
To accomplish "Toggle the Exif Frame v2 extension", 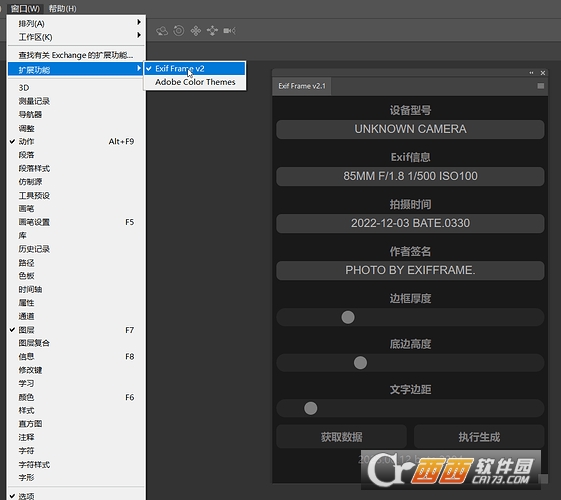I will point(195,68).
